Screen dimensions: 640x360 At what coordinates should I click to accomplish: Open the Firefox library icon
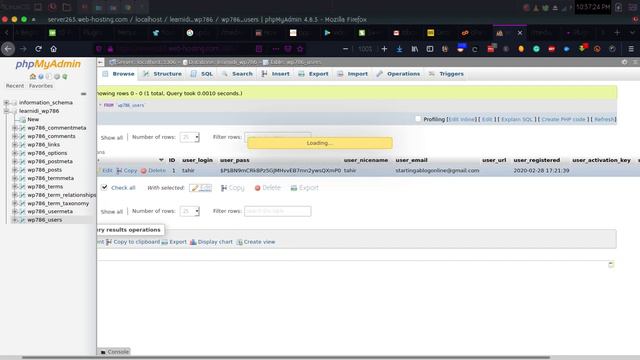pos(415,49)
